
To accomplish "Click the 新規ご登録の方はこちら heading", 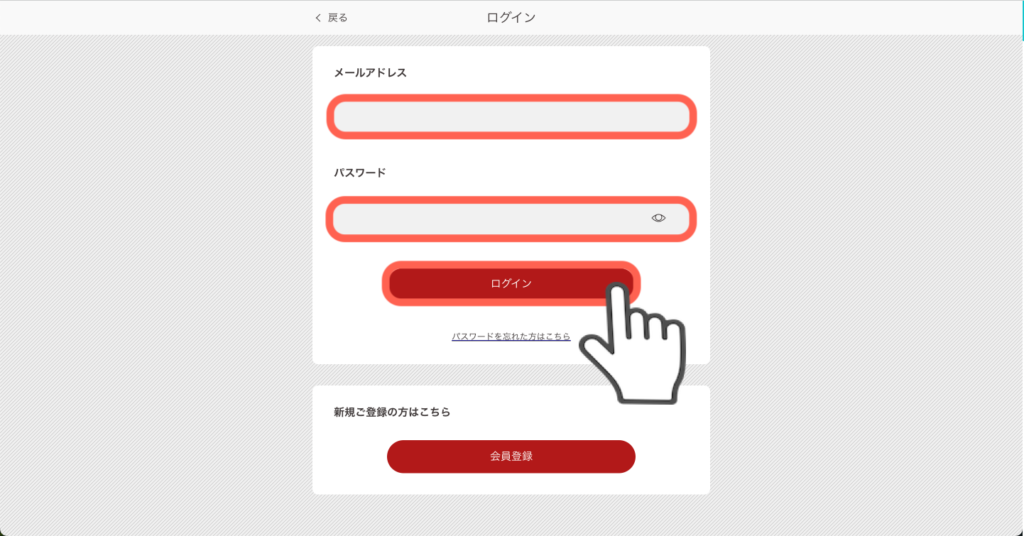I will tap(392, 412).
